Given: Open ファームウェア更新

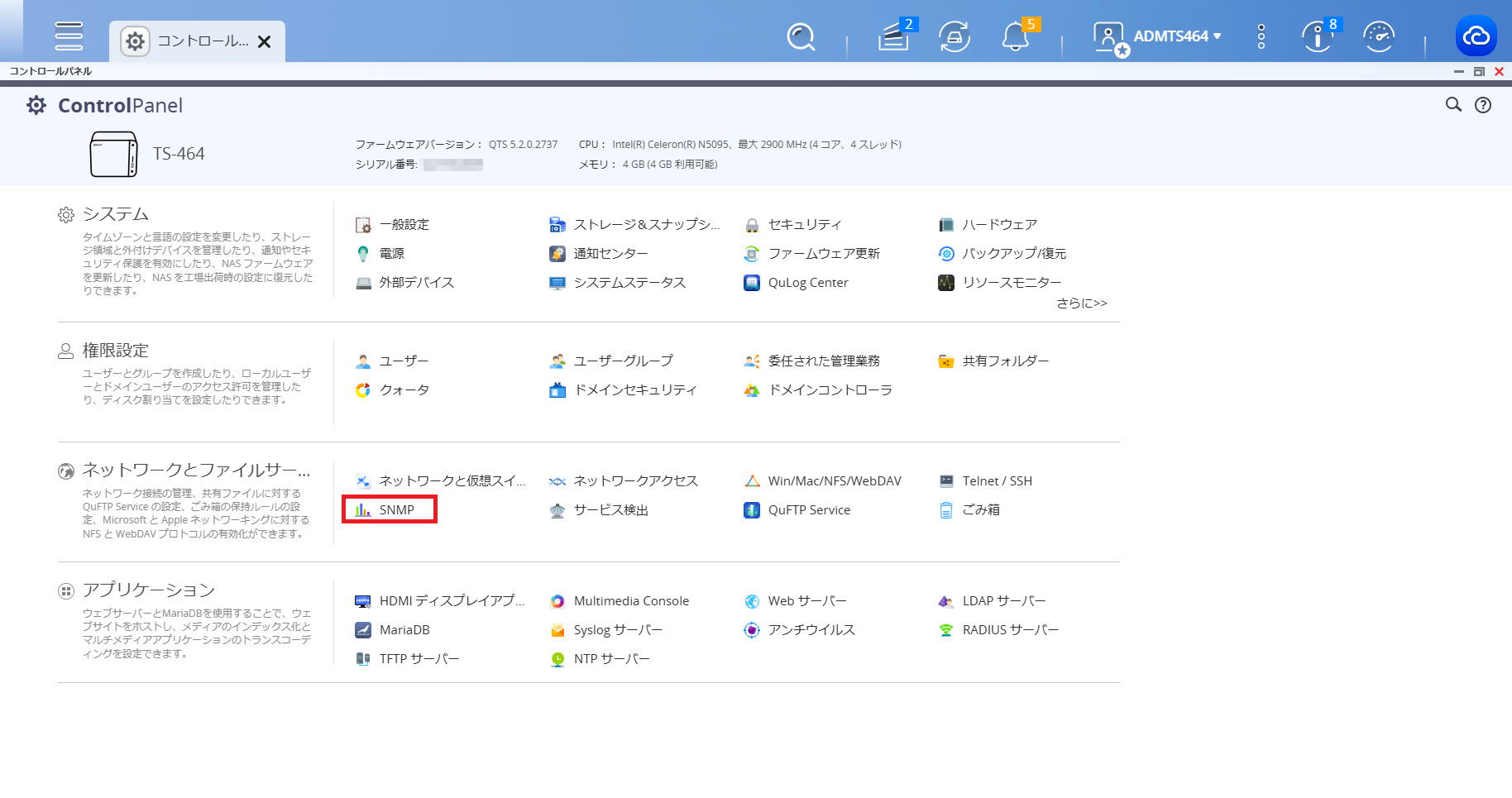Looking at the screenshot, I should point(811,254).
